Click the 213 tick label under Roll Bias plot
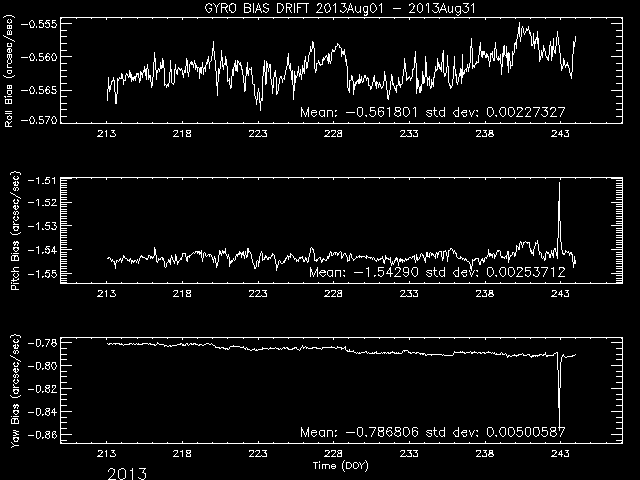The image size is (640, 480). (x=107, y=137)
